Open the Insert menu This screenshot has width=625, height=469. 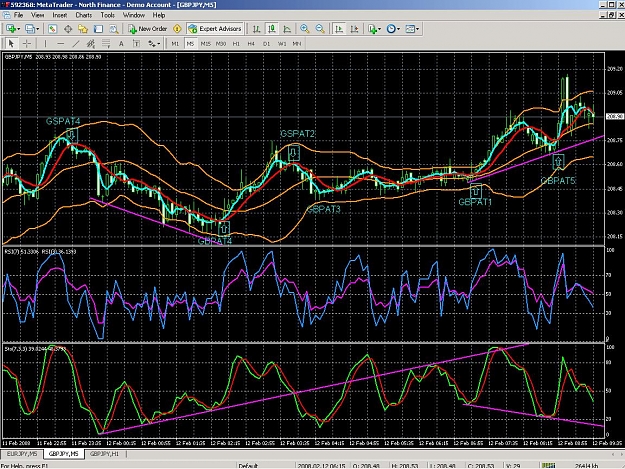(x=60, y=15)
